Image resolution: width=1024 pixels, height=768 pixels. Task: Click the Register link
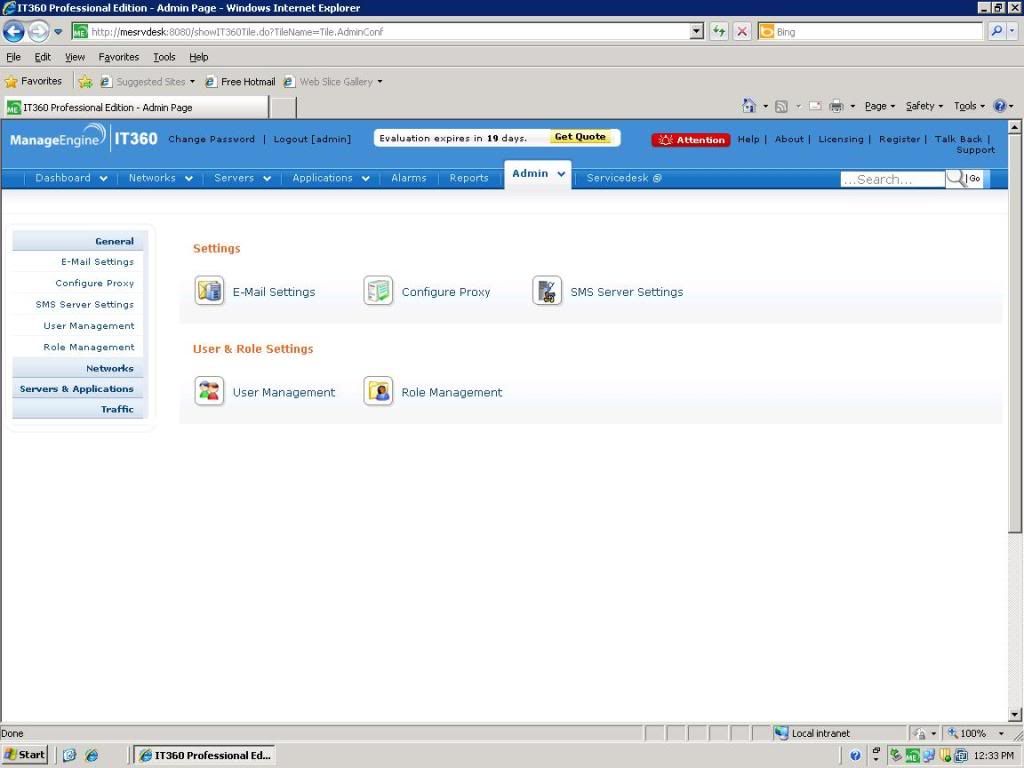899,139
